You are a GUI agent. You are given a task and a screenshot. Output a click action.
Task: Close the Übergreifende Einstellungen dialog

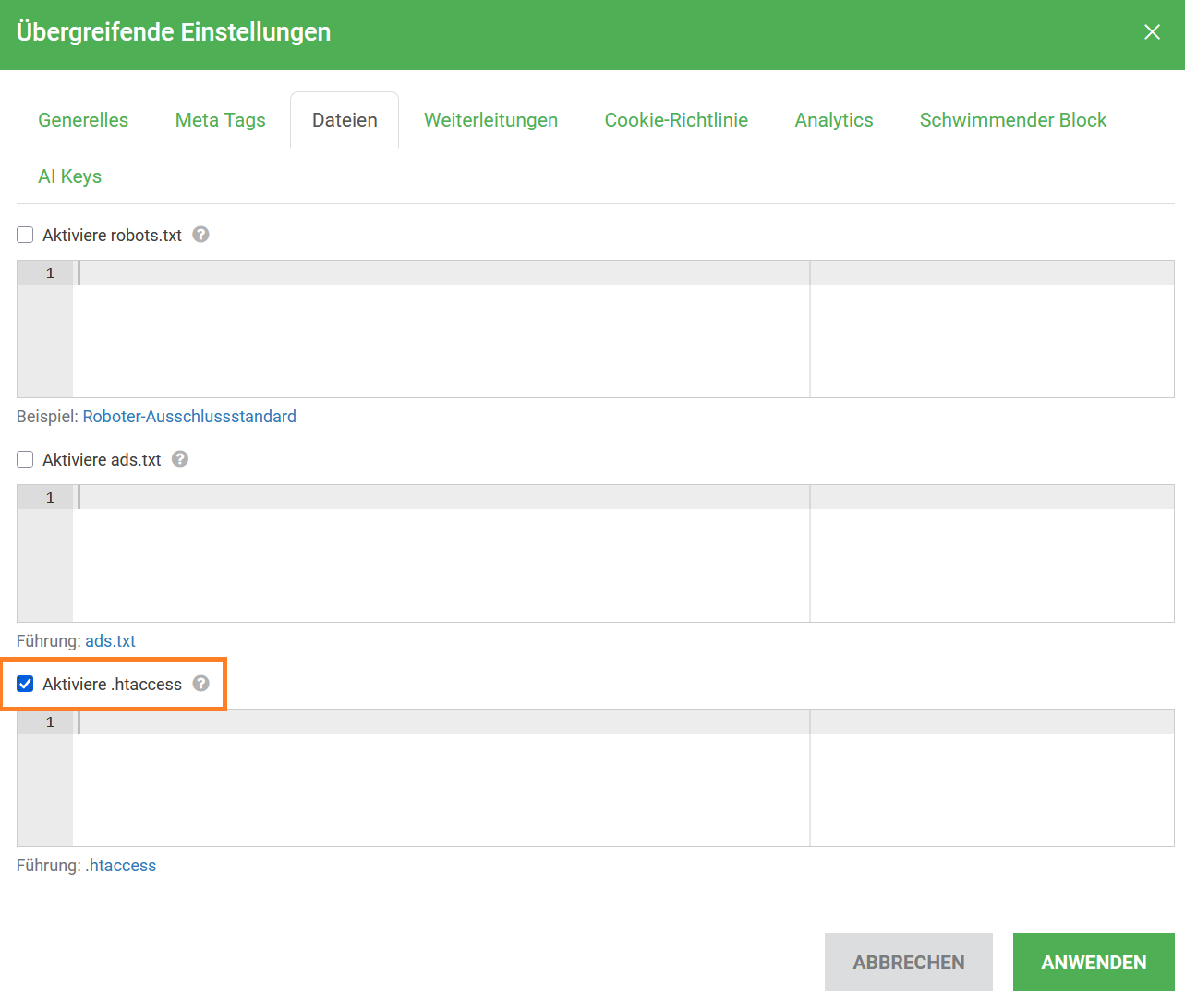(1152, 32)
